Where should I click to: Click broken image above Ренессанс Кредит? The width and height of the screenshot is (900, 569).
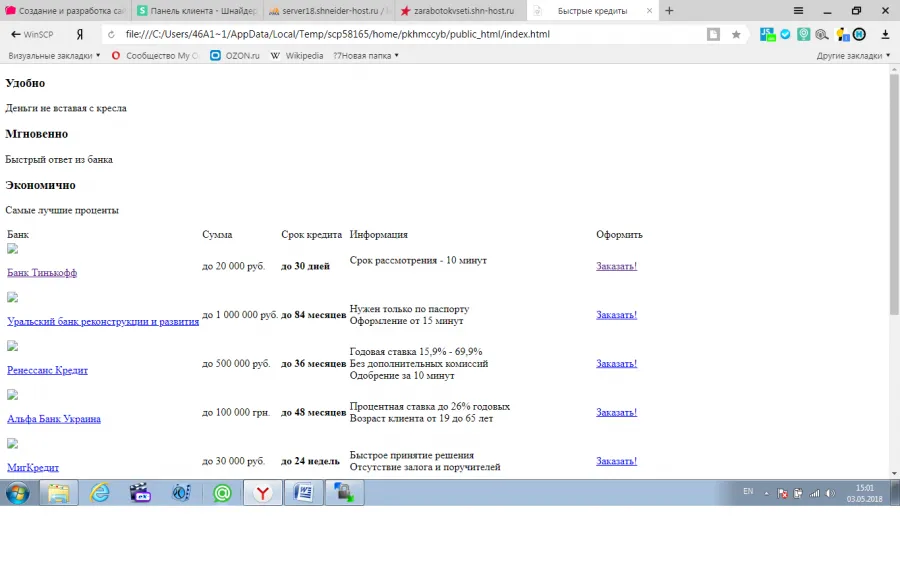[13, 346]
